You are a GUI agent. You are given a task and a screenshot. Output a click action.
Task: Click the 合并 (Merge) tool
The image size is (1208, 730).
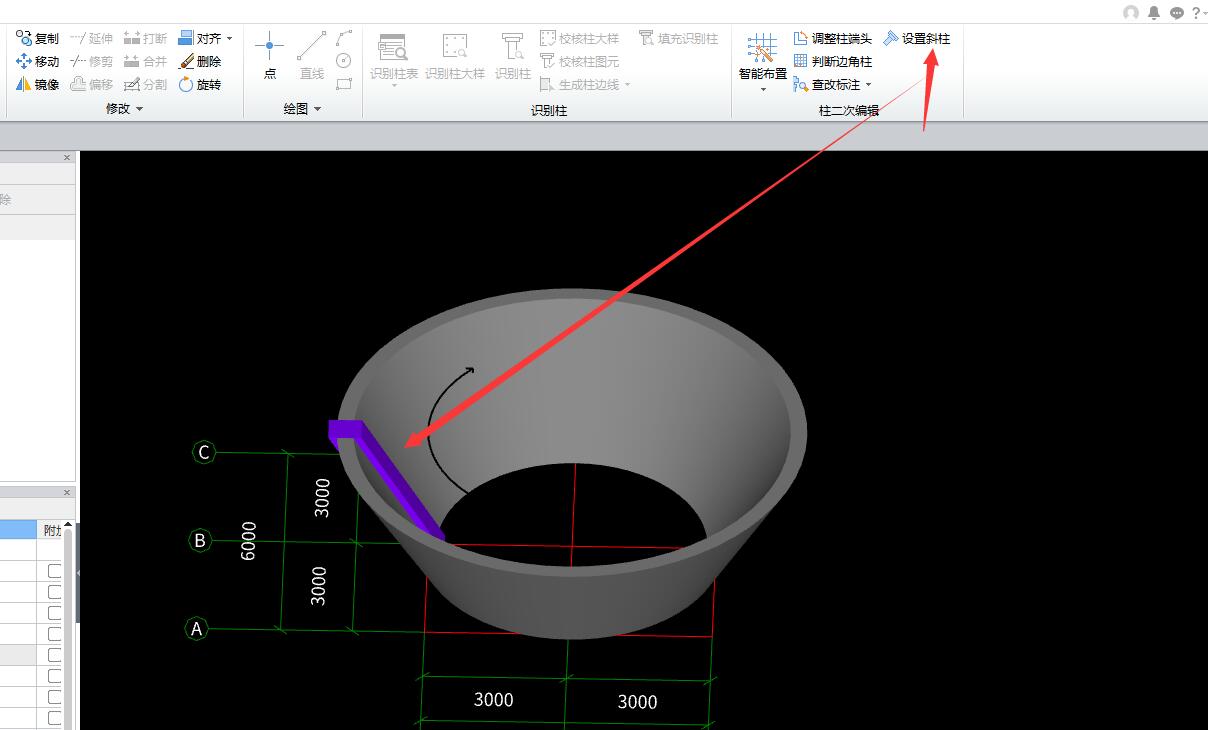click(146, 61)
